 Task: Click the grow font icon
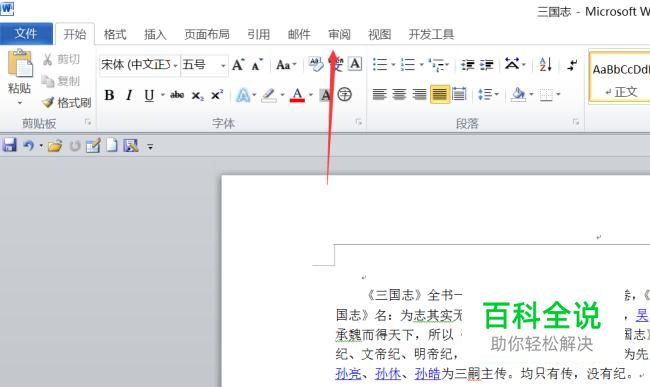(x=238, y=65)
